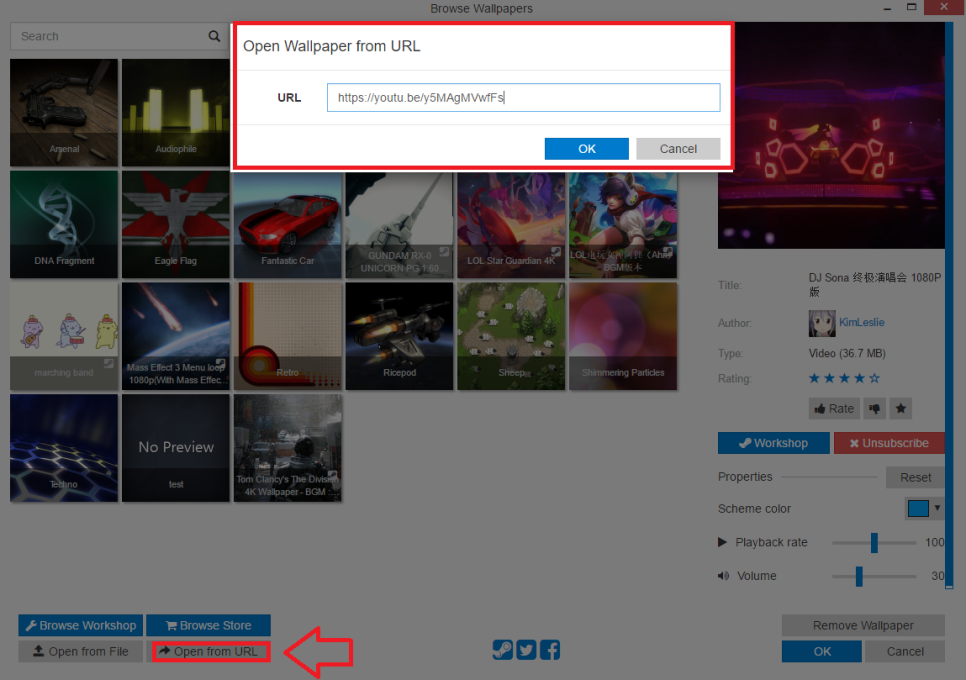Viewport: 966px width, 680px height.
Task: Select the Arsenal wallpaper thumbnail
Action: click(64, 113)
